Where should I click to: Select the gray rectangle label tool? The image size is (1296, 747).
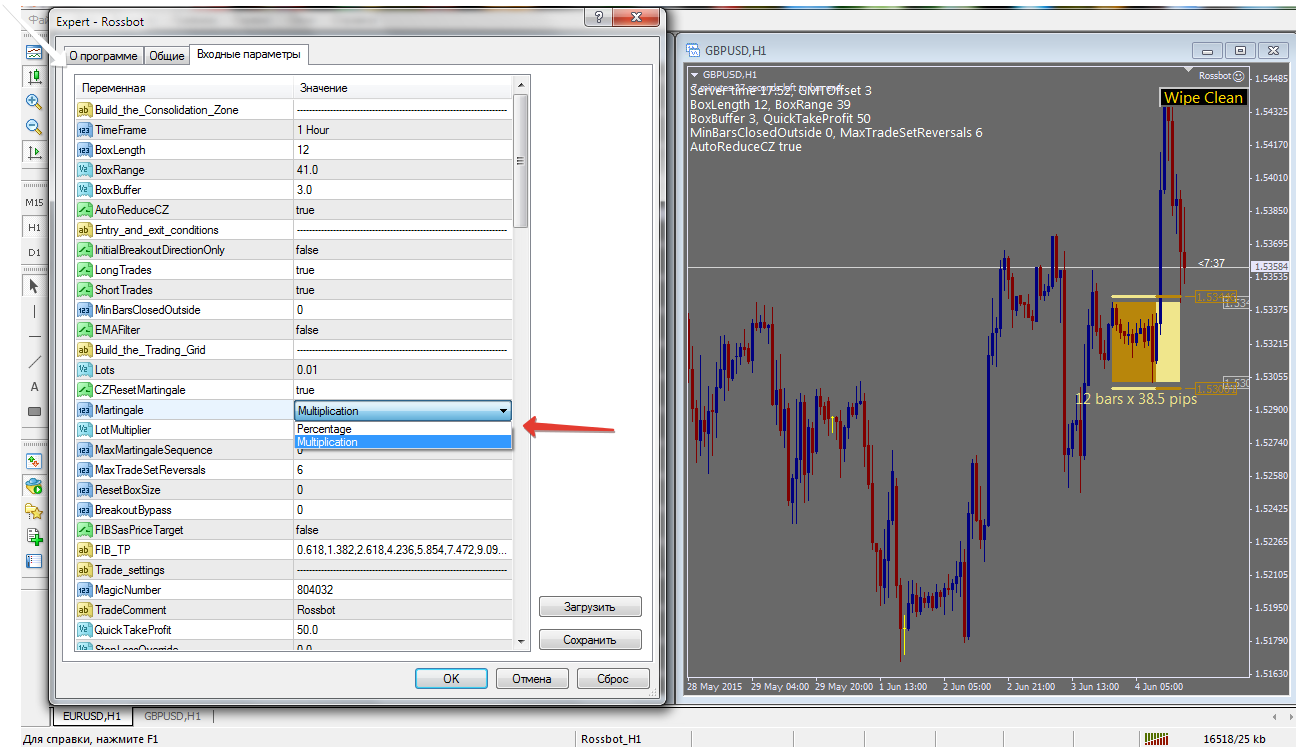click(34, 411)
